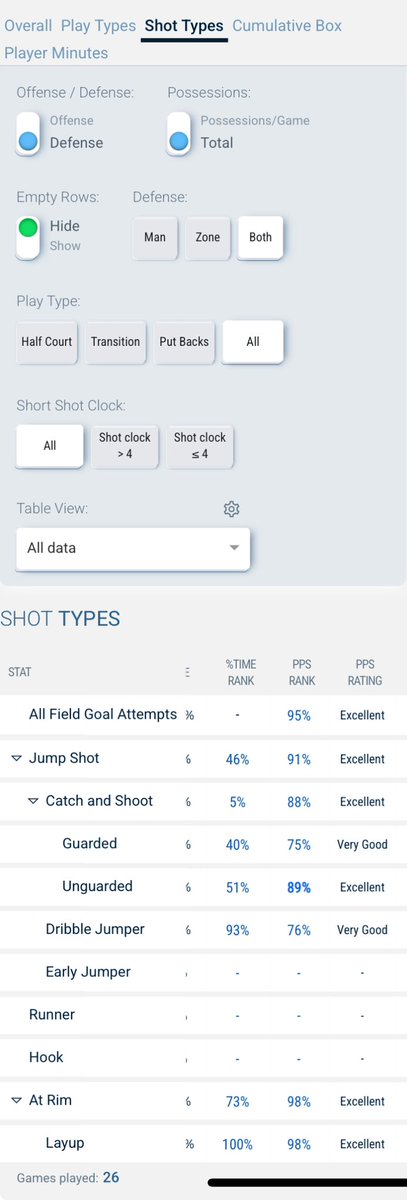The width and height of the screenshot is (407, 1200).
Task: Toggle the Possessions Total switch
Action: tap(179, 132)
